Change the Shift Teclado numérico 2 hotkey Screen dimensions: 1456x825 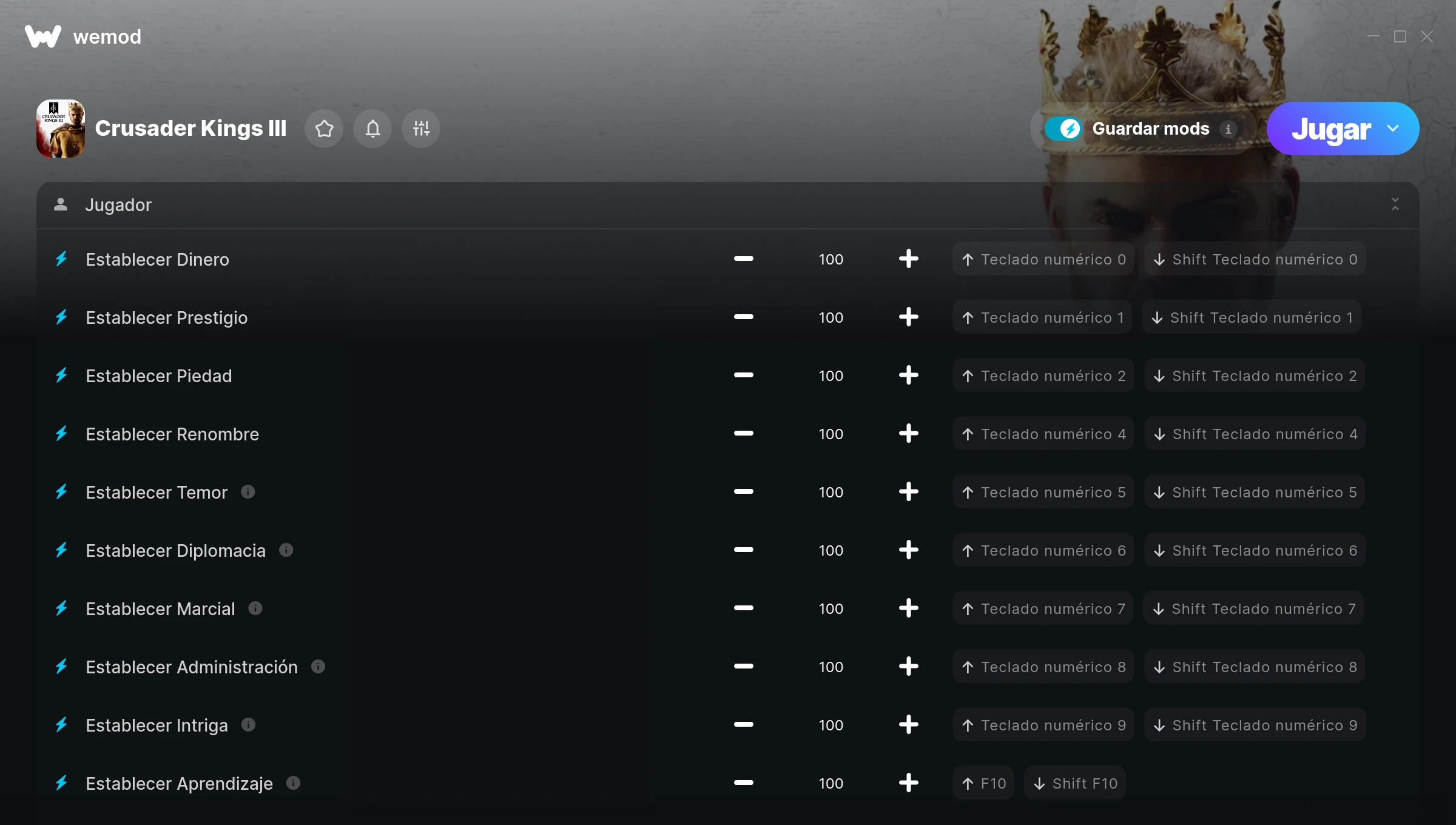[1255, 375]
